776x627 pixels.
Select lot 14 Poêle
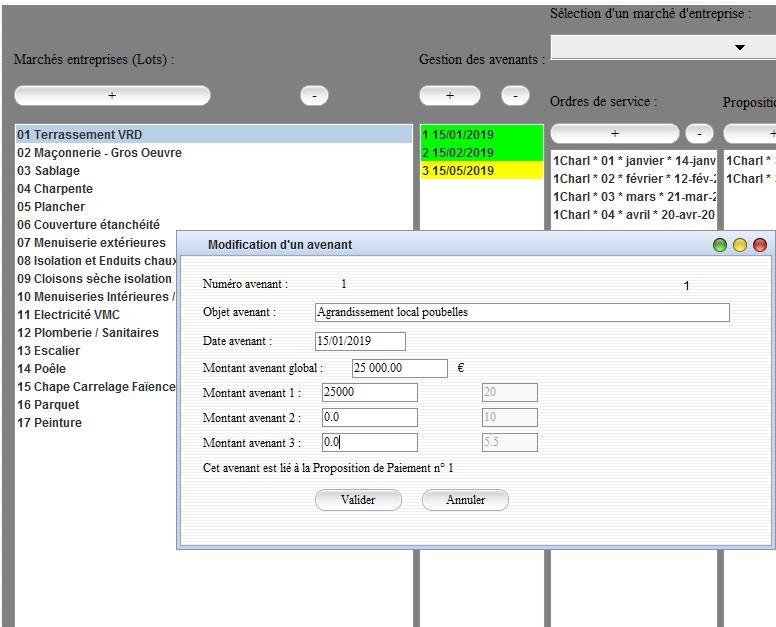96,369
